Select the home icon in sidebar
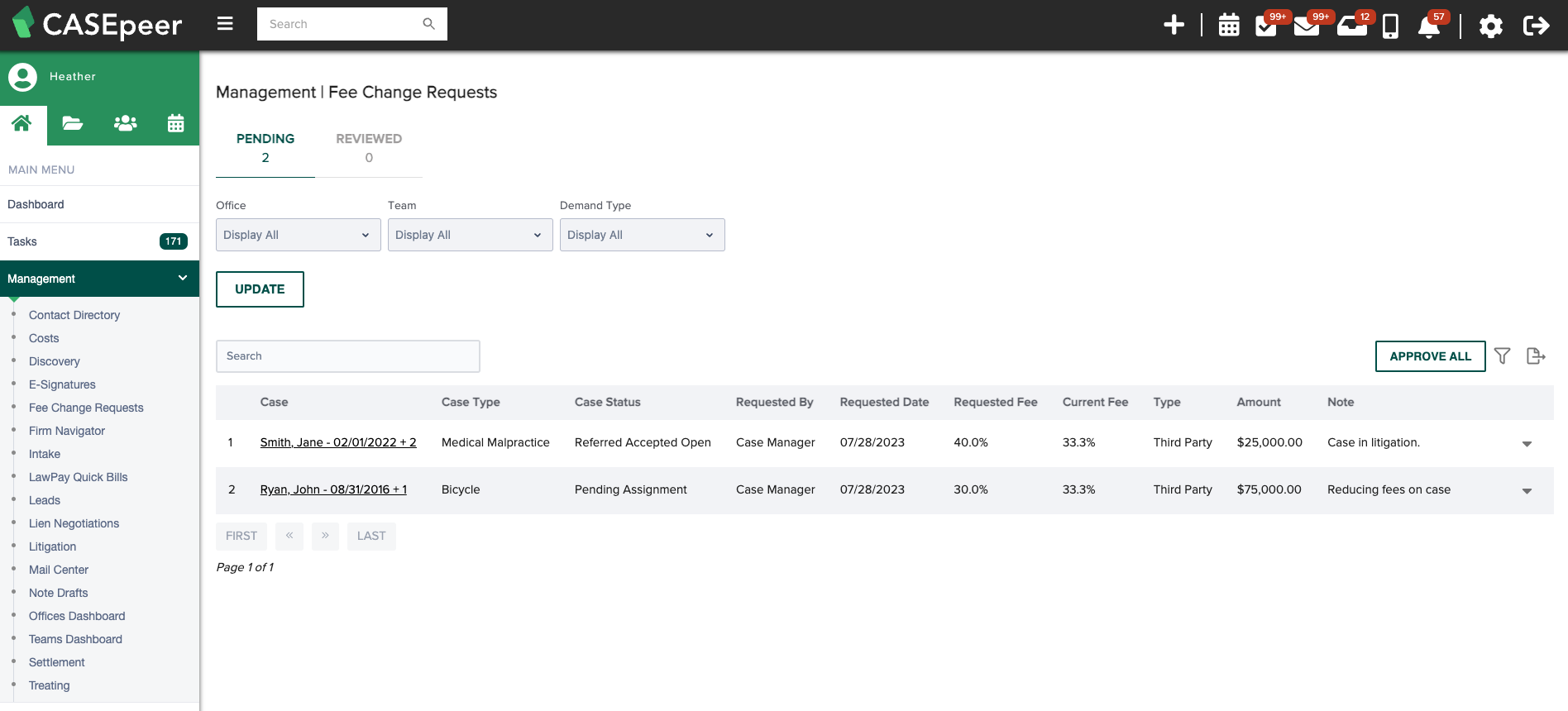Screen dimensions: 1568x711 [22, 123]
